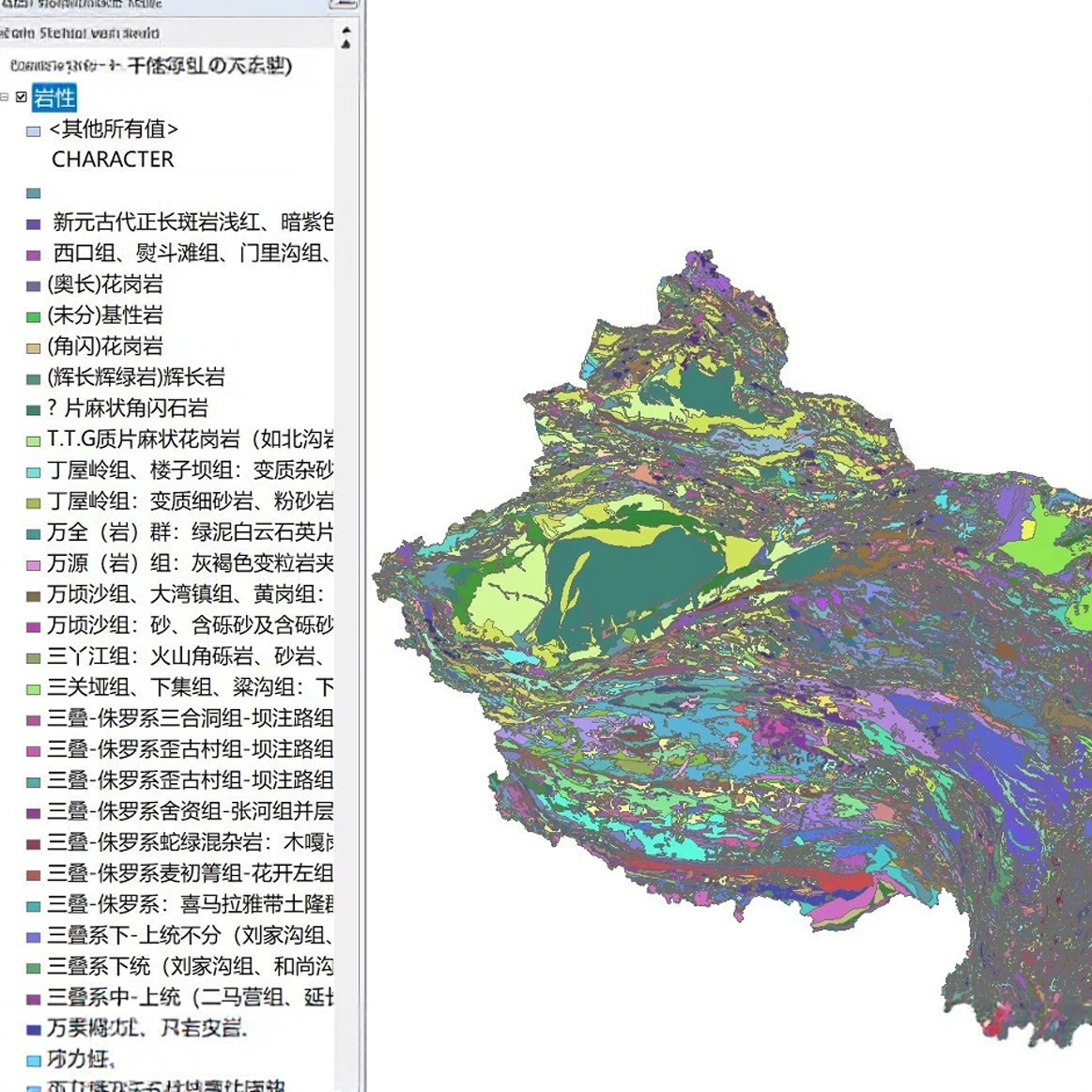Select the <其他所有值> legend entry
This screenshot has width=1092, height=1092.
click(x=113, y=129)
